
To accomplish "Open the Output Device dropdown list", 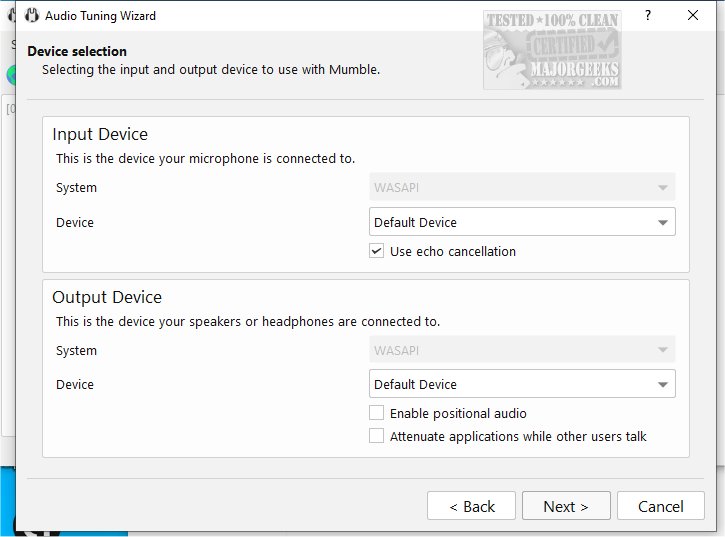I will [521, 384].
